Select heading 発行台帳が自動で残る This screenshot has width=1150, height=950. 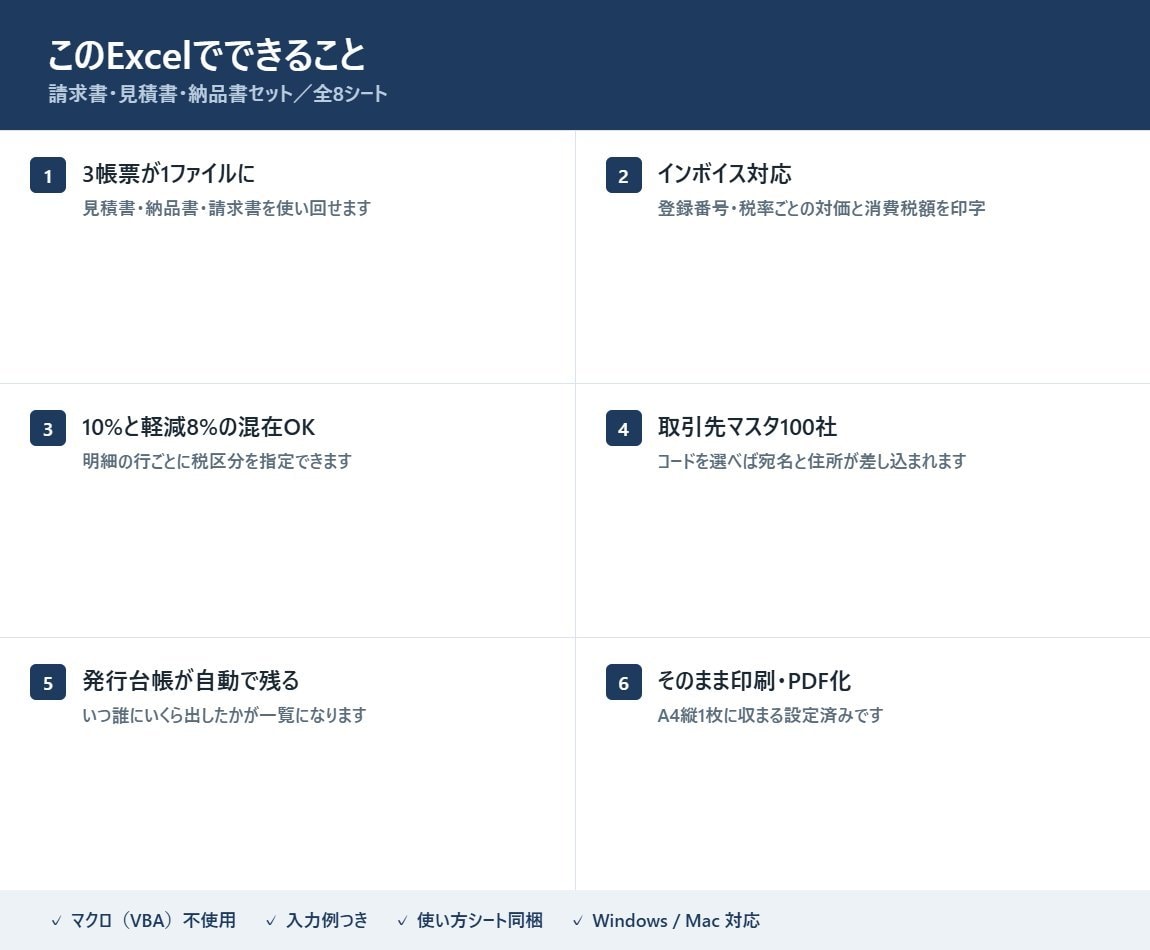(x=191, y=681)
